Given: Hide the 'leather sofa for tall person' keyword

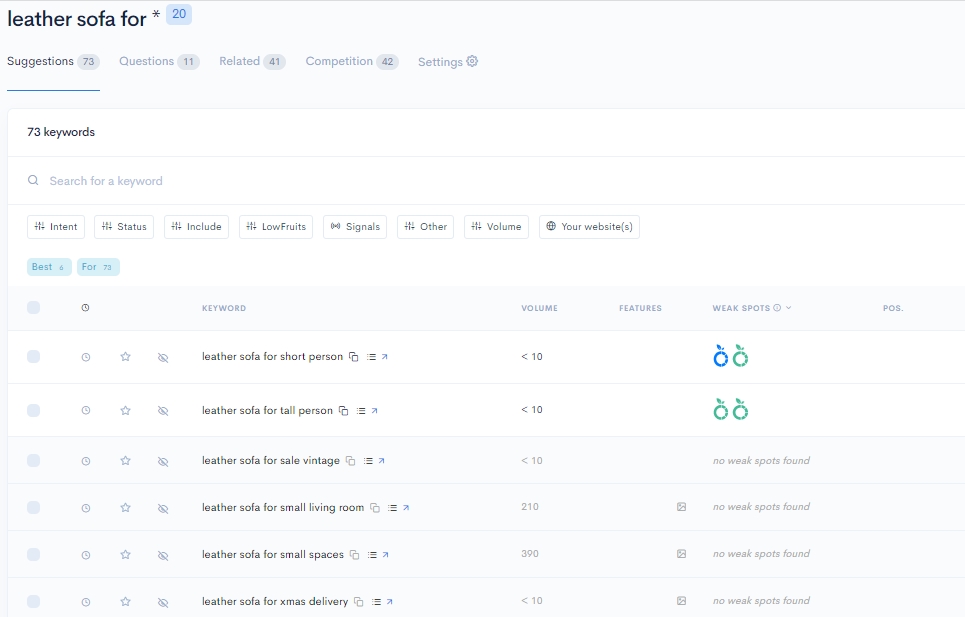Looking at the screenshot, I should tap(163, 411).
